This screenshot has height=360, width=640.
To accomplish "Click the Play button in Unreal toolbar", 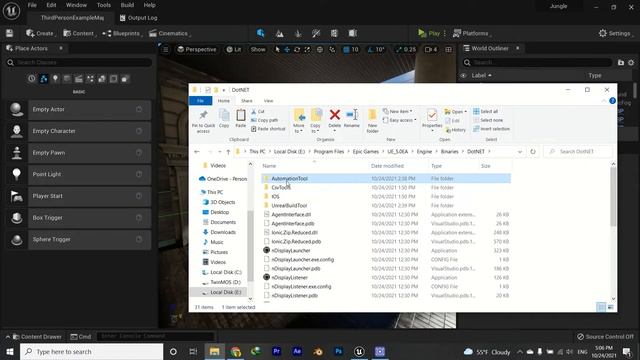I will [x=429, y=33].
